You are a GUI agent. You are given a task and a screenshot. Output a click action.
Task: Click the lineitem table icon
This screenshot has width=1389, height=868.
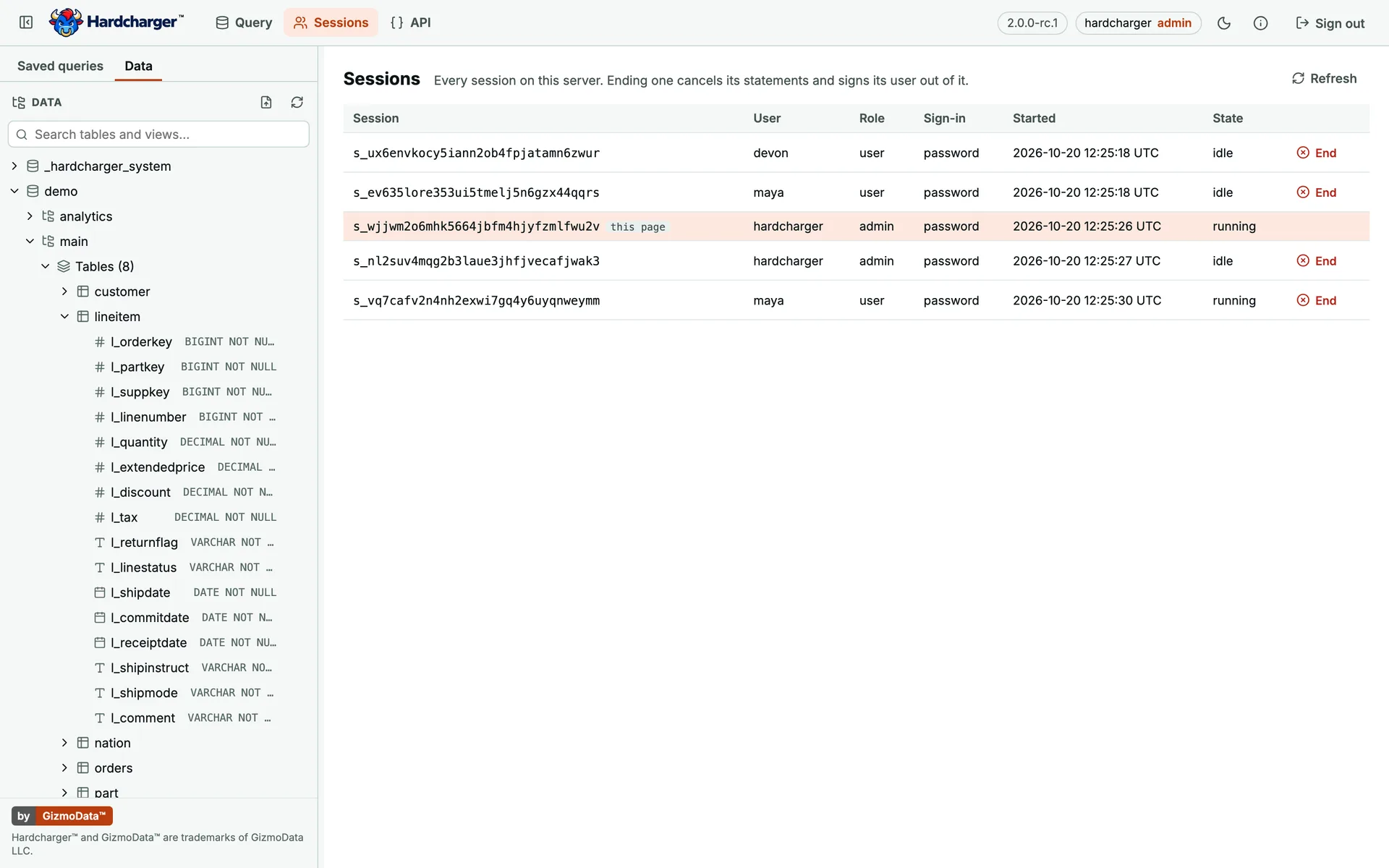[83, 317]
